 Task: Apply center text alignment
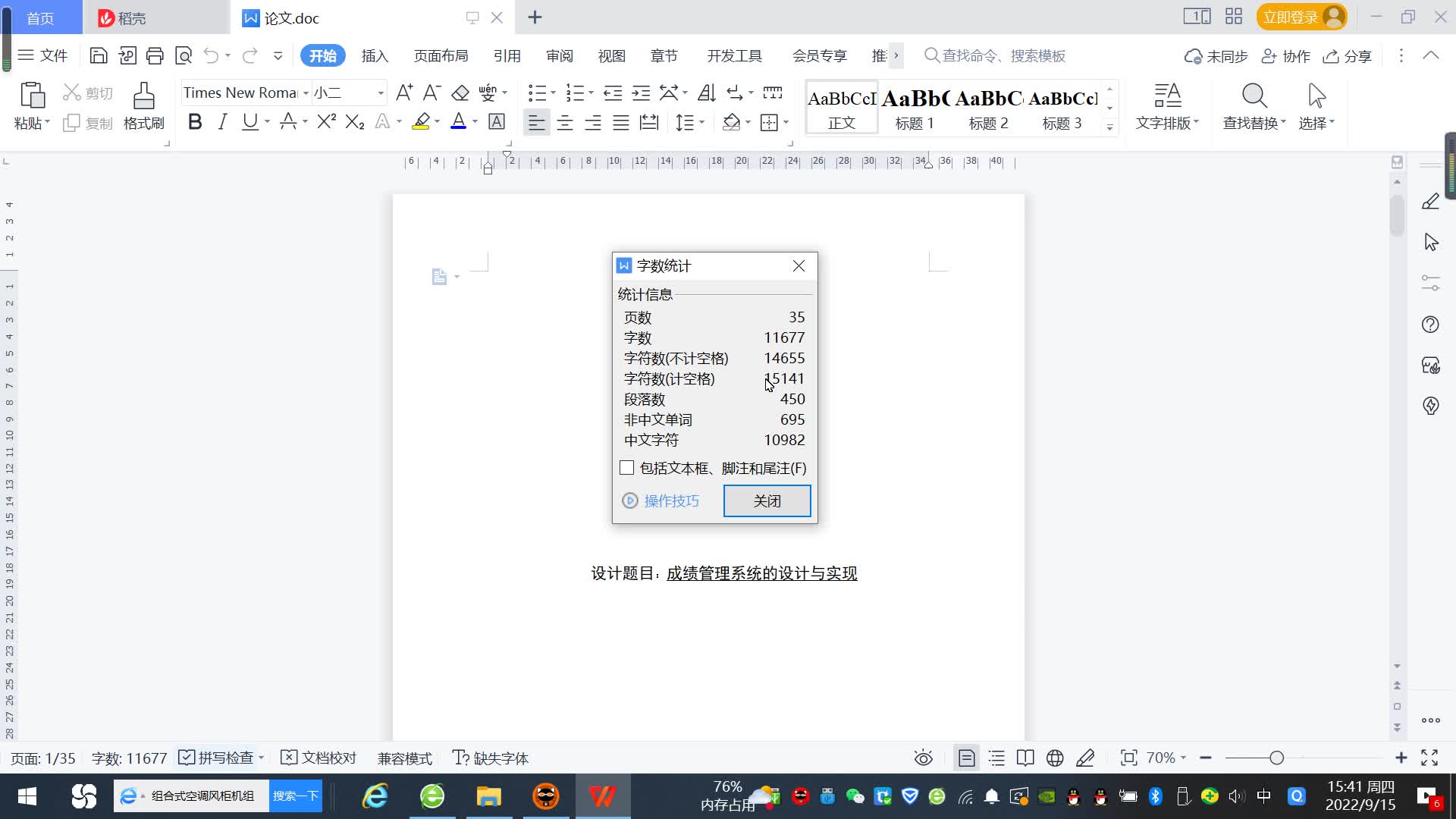(564, 123)
